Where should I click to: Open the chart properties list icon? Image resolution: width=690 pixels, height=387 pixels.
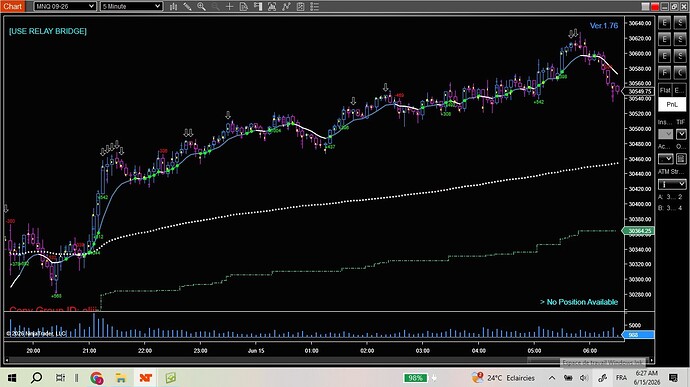(x=315, y=7)
